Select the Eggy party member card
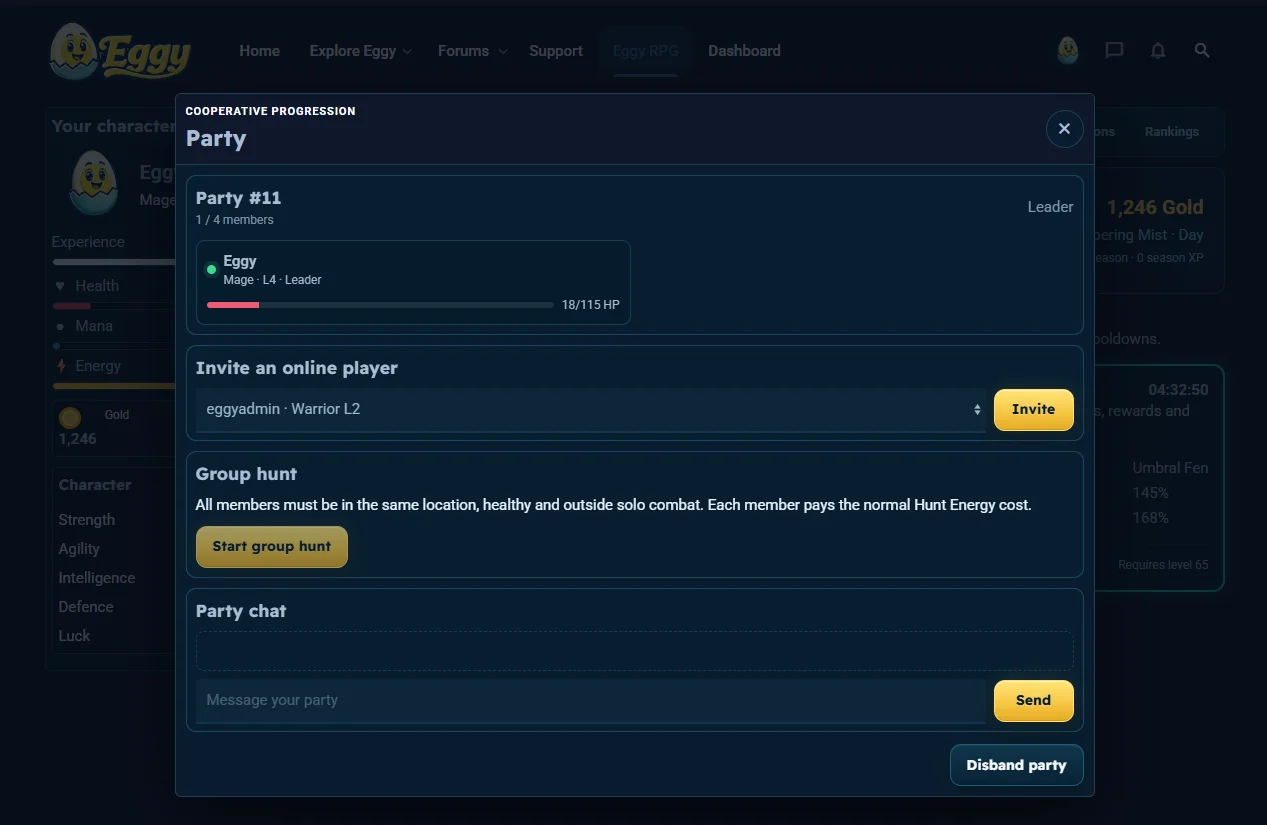Viewport: 1267px width, 825px height. point(413,283)
